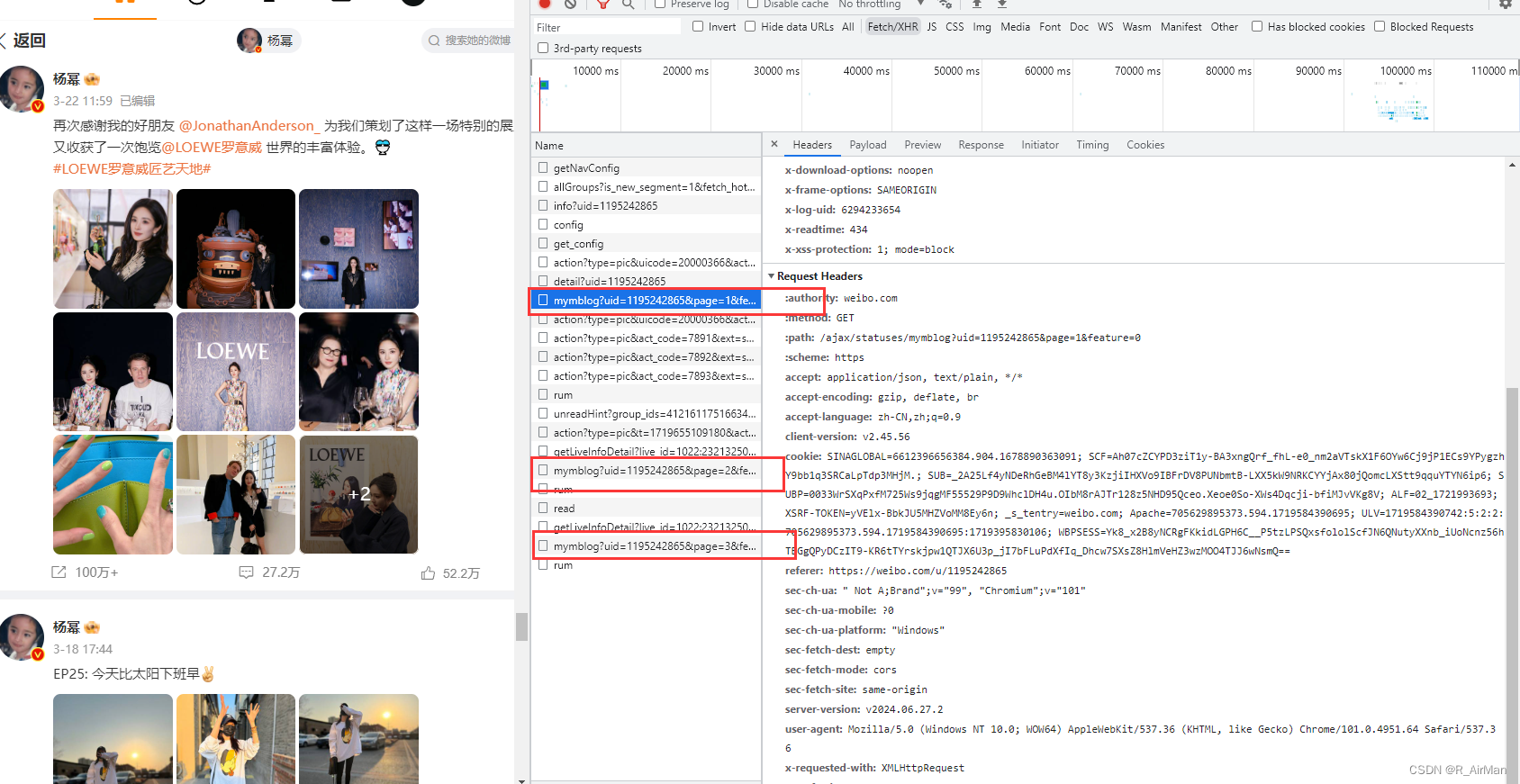Click the 返回 back link

tap(29, 41)
